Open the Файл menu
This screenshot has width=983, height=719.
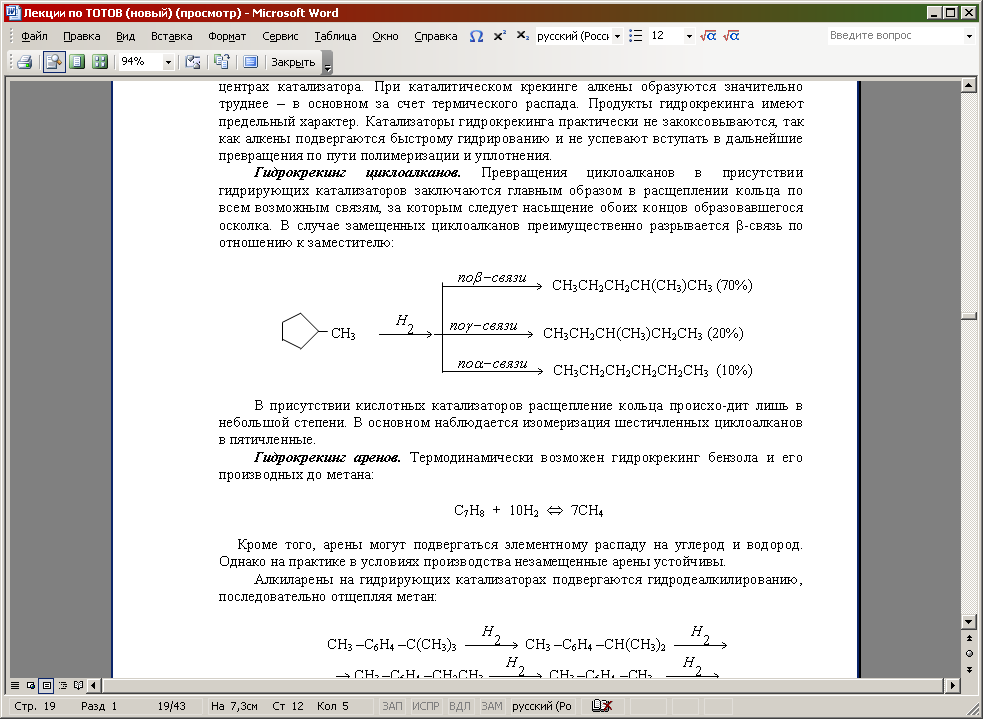(x=34, y=36)
